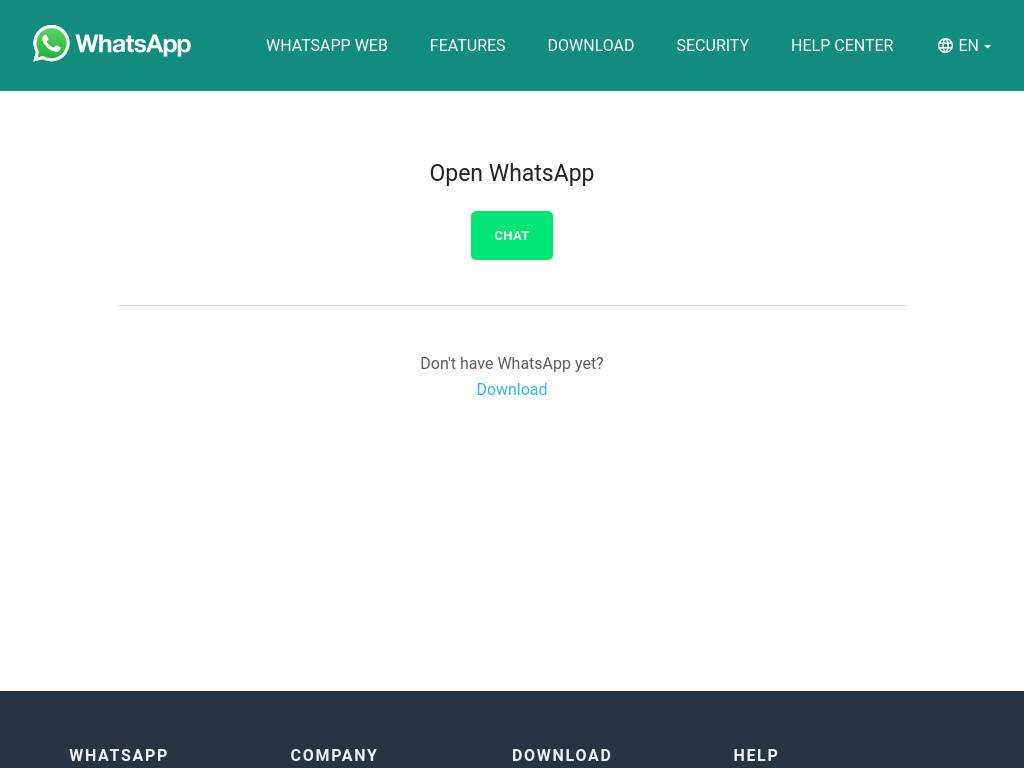Image resolution: width=1024 pixels, height=768 pixels.
Task: Follow the blue Download link
Action: [x=512, y=389]
